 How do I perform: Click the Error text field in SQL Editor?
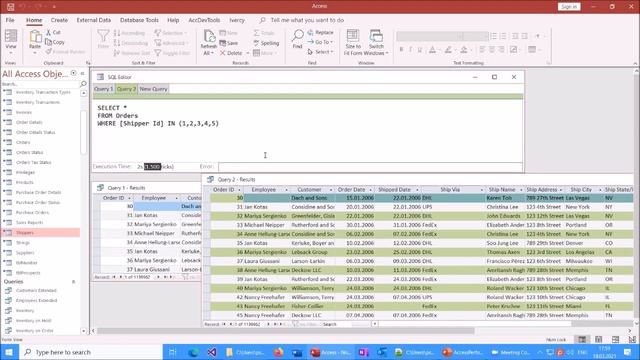(x=370, y=167)
